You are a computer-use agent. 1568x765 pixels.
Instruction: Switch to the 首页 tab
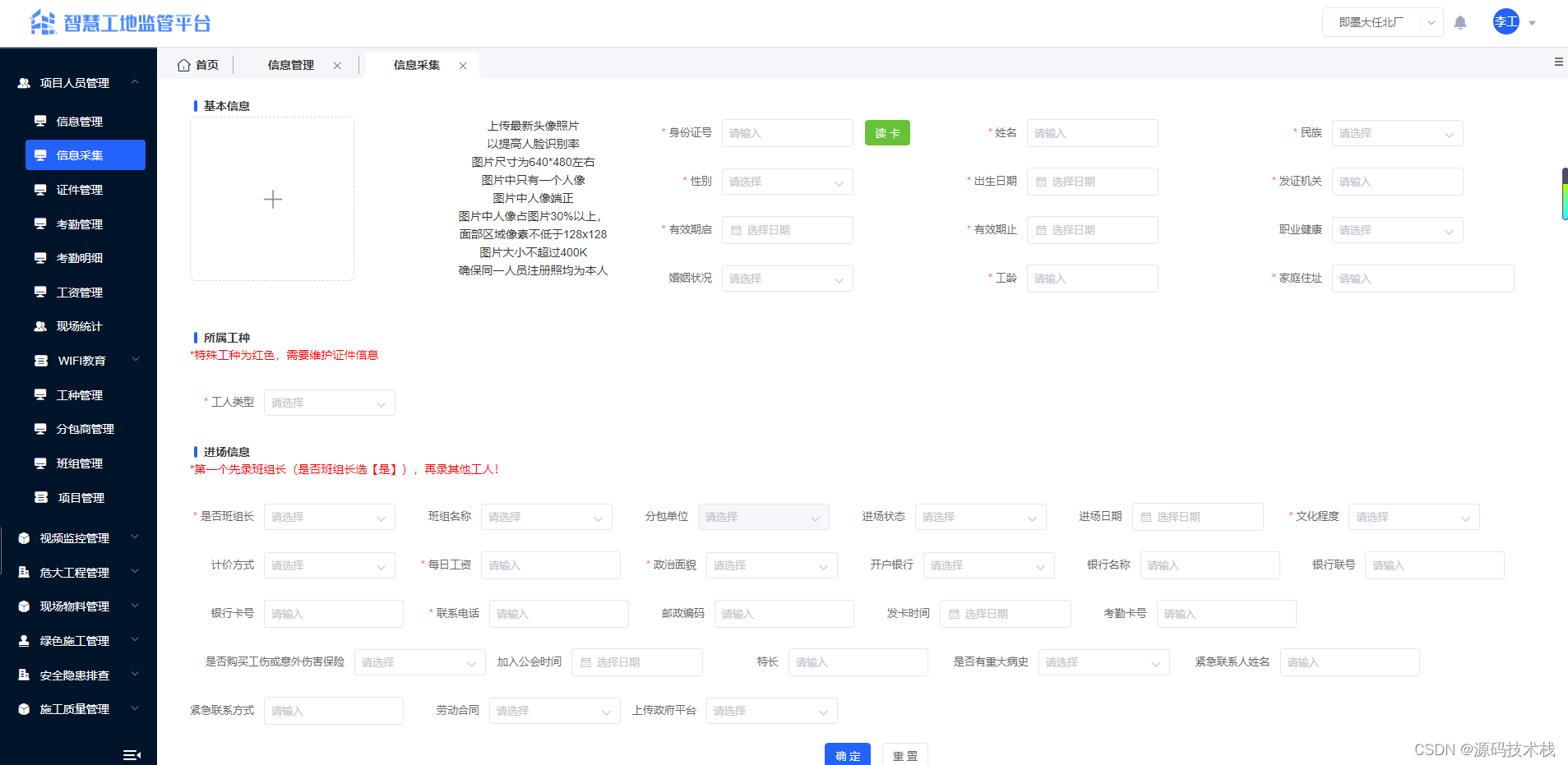198,65
